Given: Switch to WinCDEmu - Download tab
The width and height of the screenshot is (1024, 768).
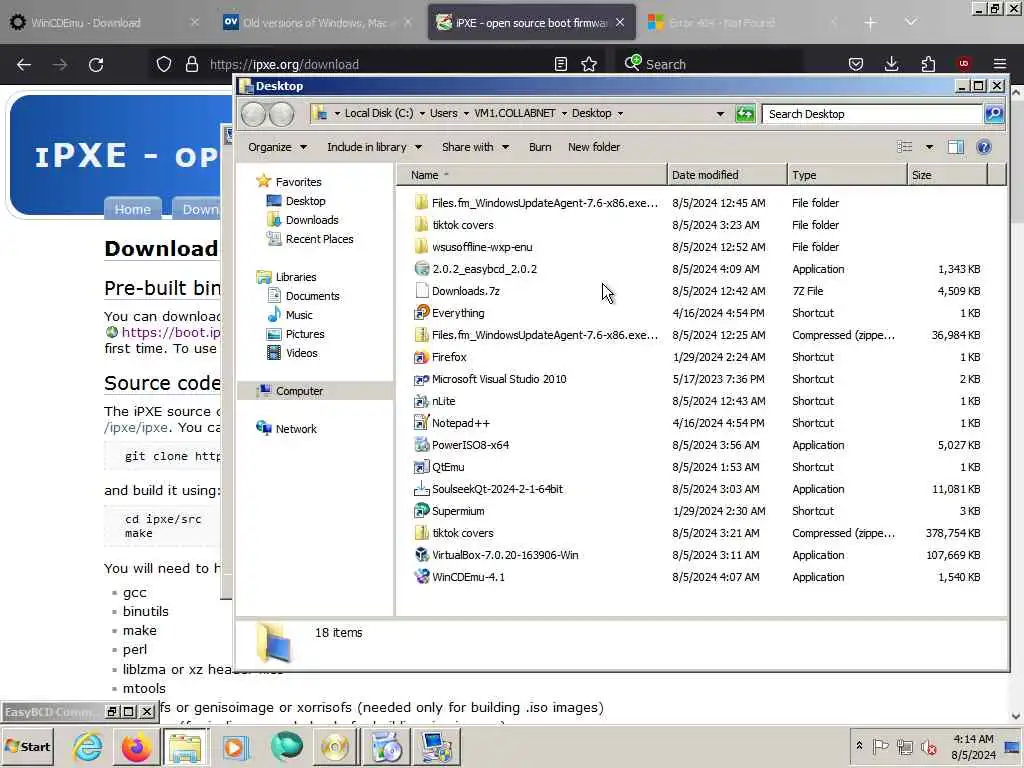Looking at the screenshot, I should [103, 23].
